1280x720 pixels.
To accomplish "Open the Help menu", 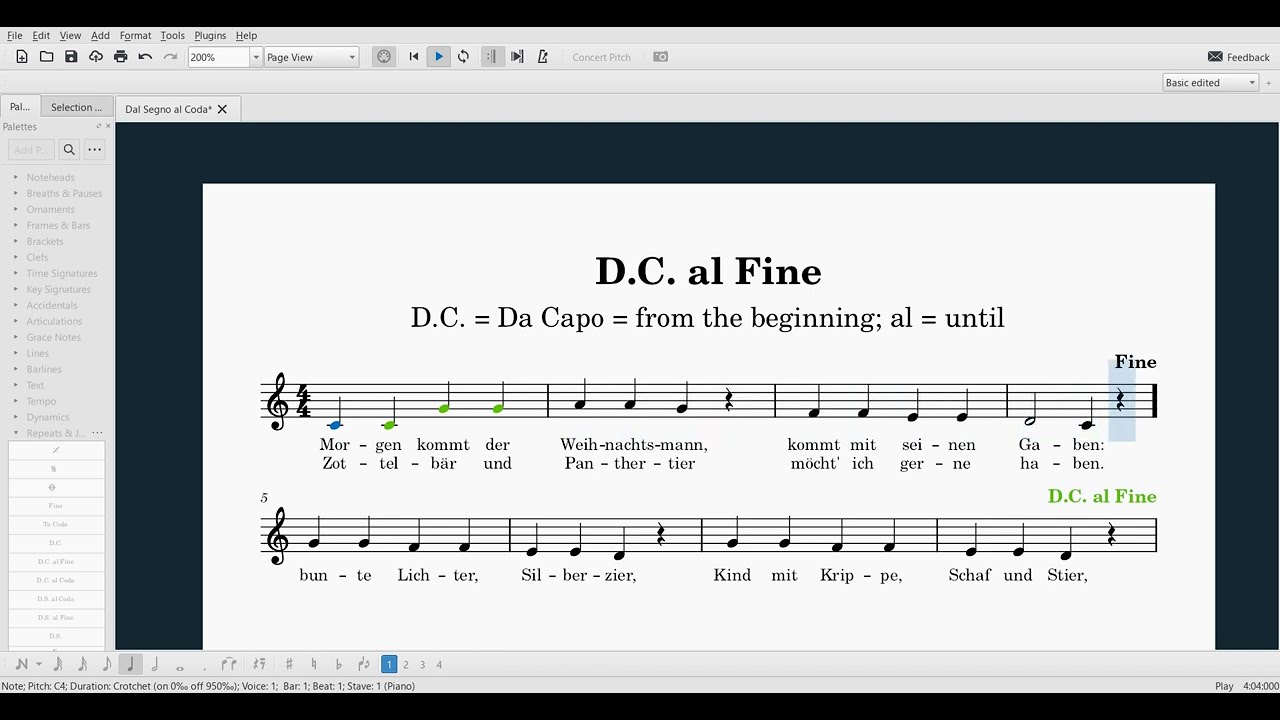I will click(x=246, y=35).
